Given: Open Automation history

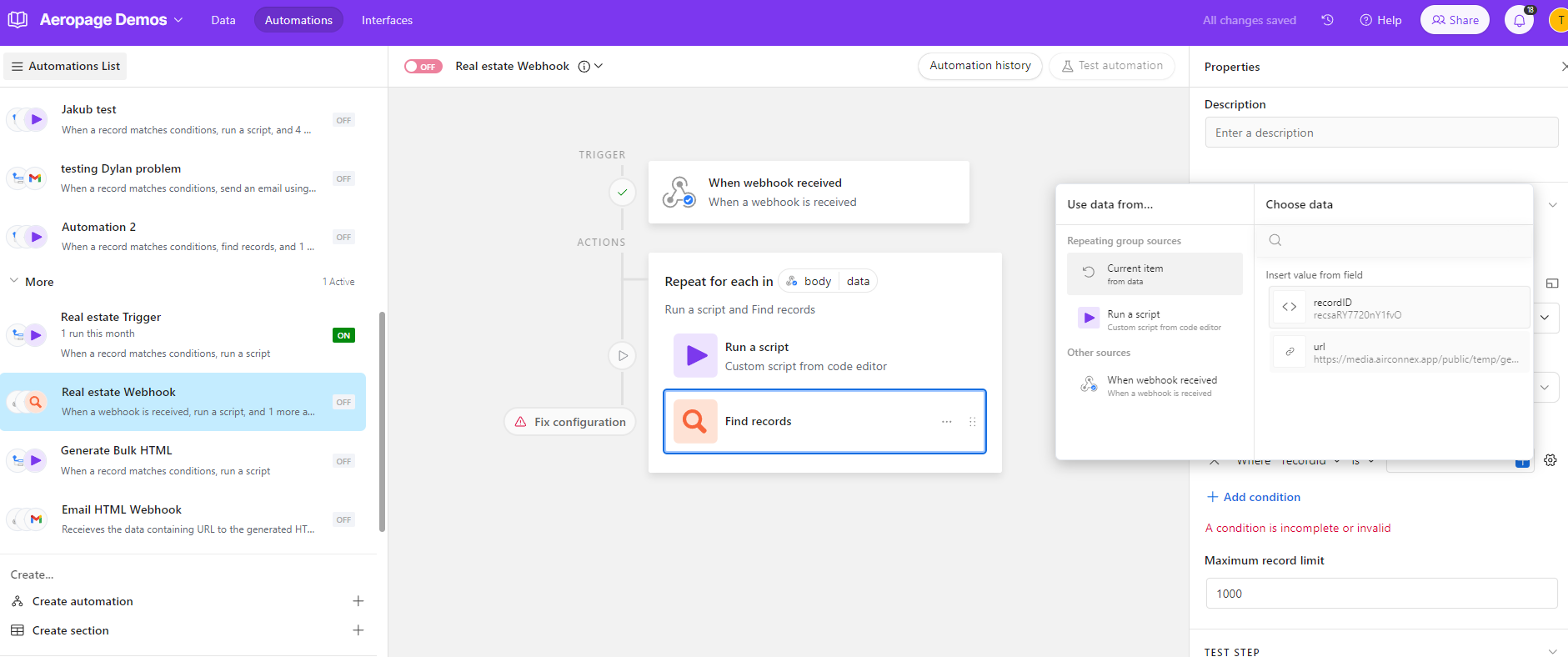Looking at the screenshot, I should (x=980, y=66).
